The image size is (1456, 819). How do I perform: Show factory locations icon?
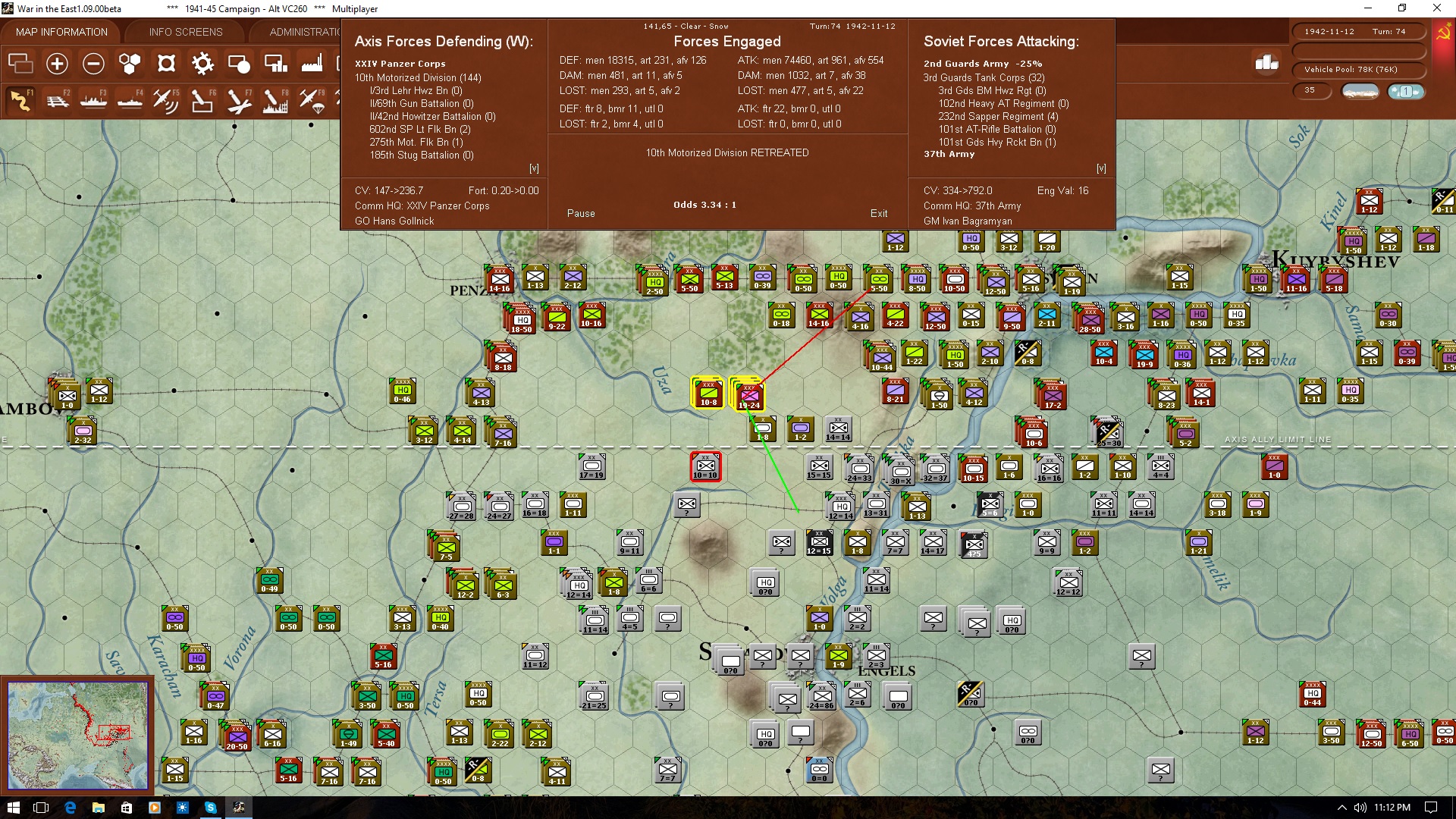312,64
